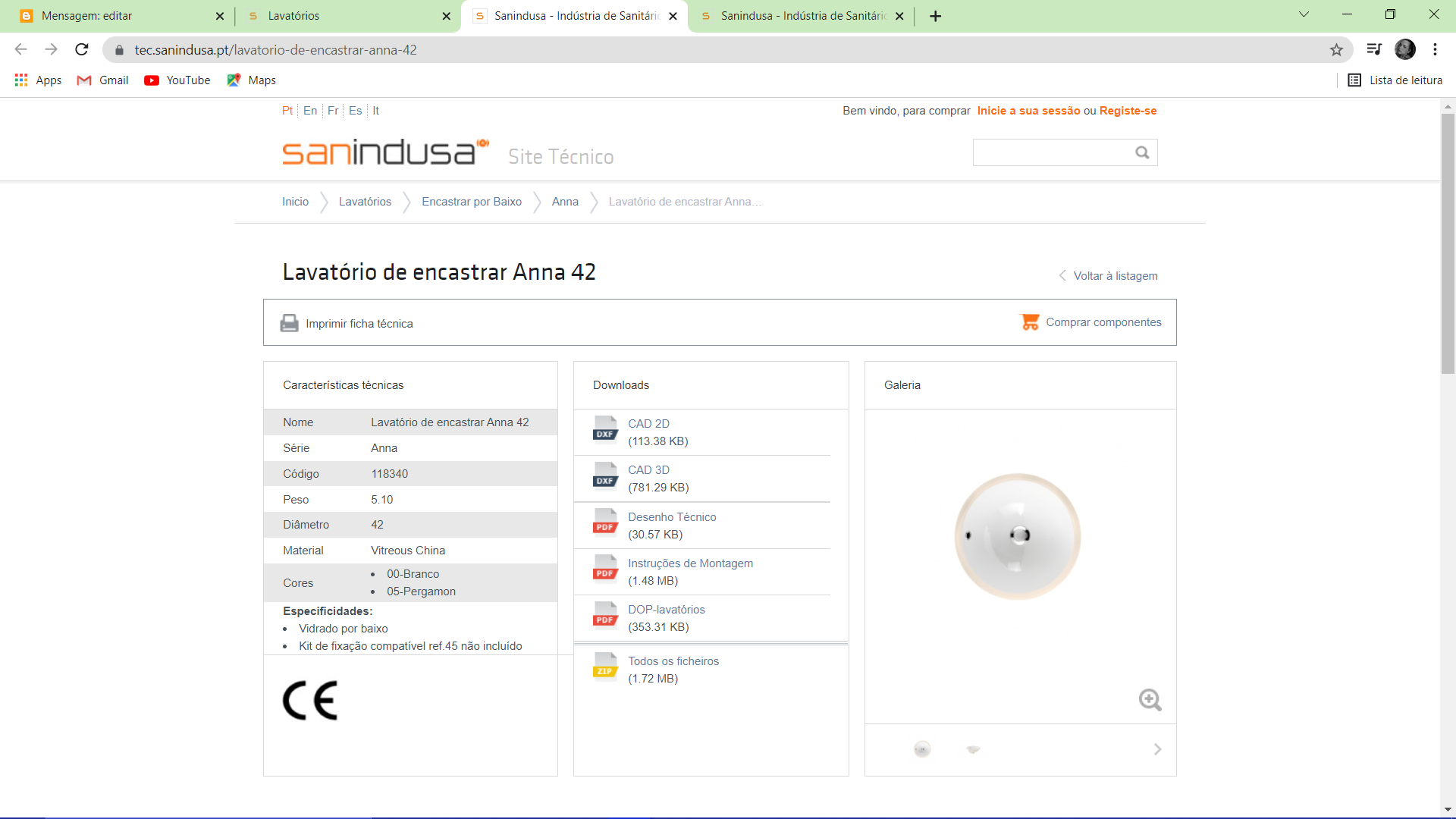
Task: Open DOP-lavatórios download link
Action: tap(666, 610)
